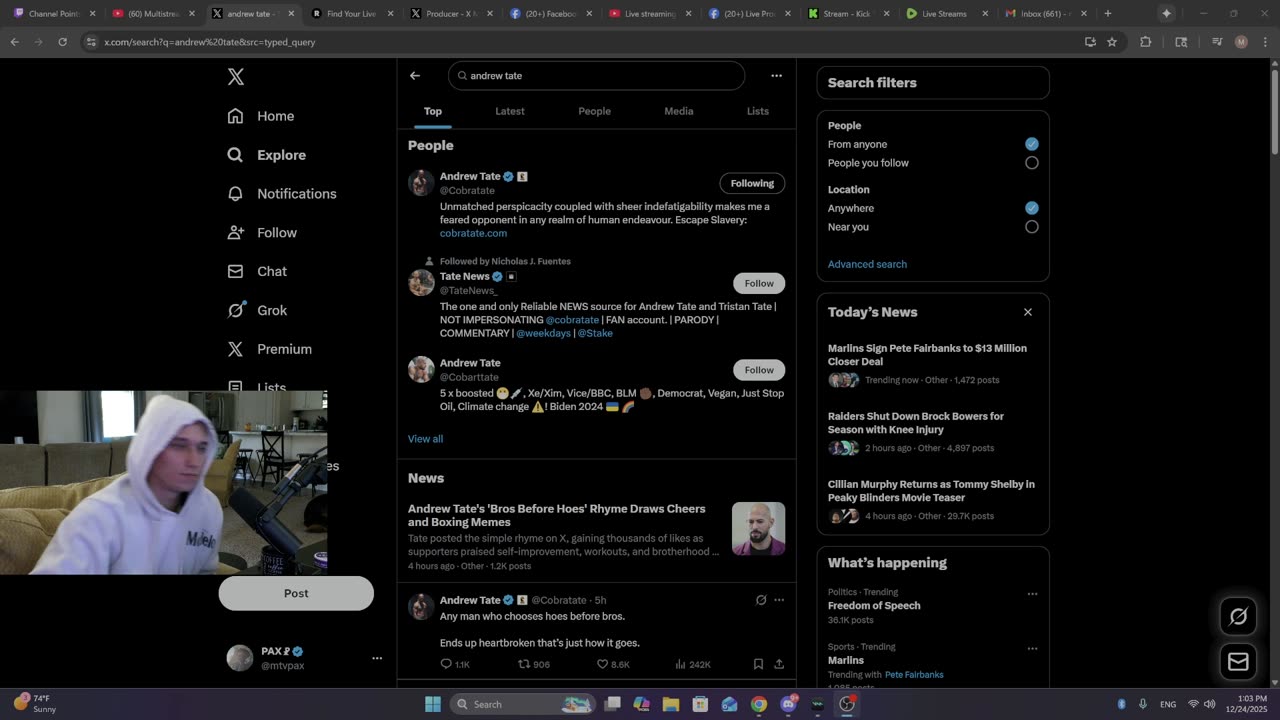Screen dimensions: 1280x720
Task: Open a new browser tab
Action: coord(1107,14)
